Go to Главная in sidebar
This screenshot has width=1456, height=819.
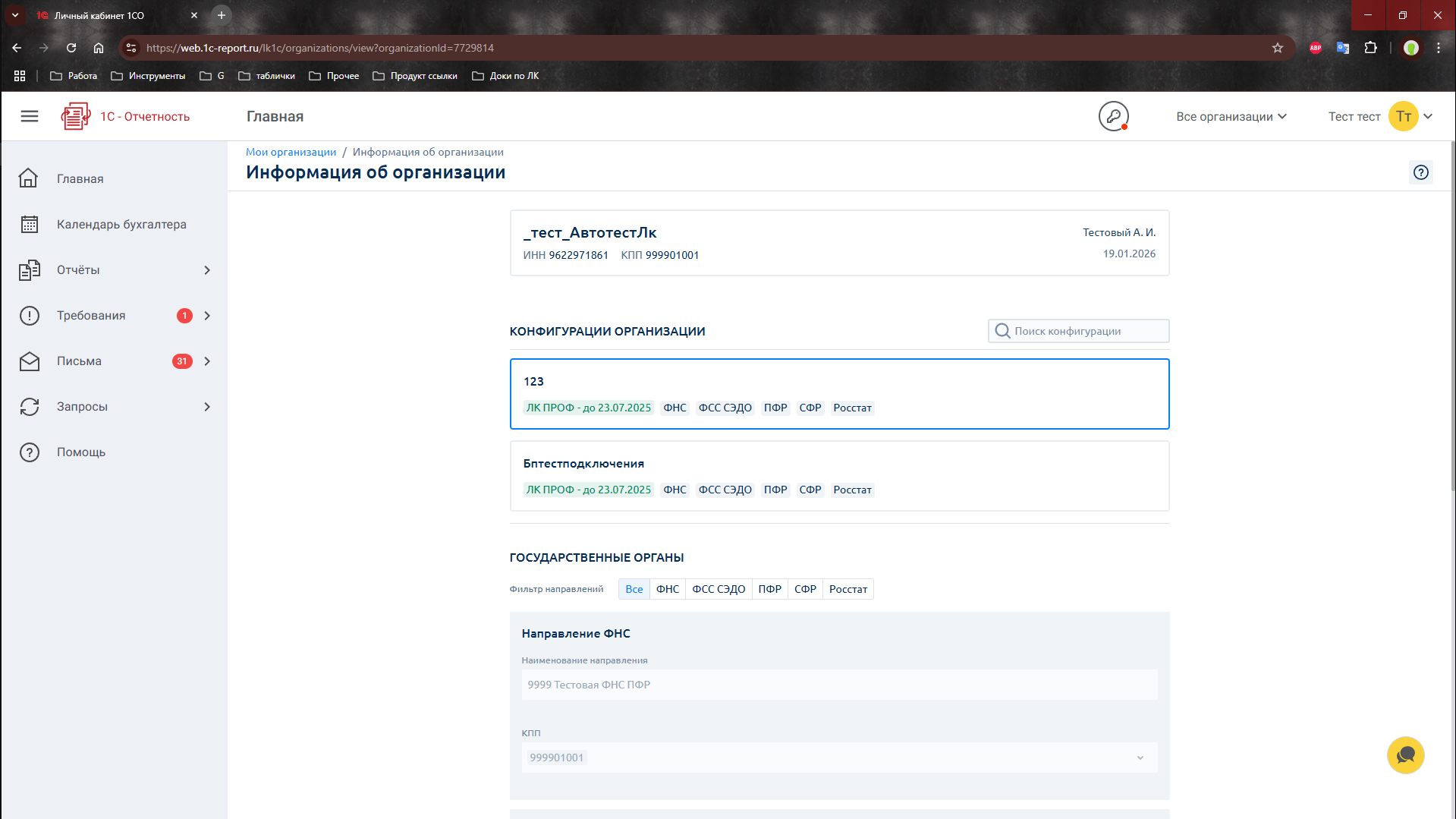(x=80, y=179)
